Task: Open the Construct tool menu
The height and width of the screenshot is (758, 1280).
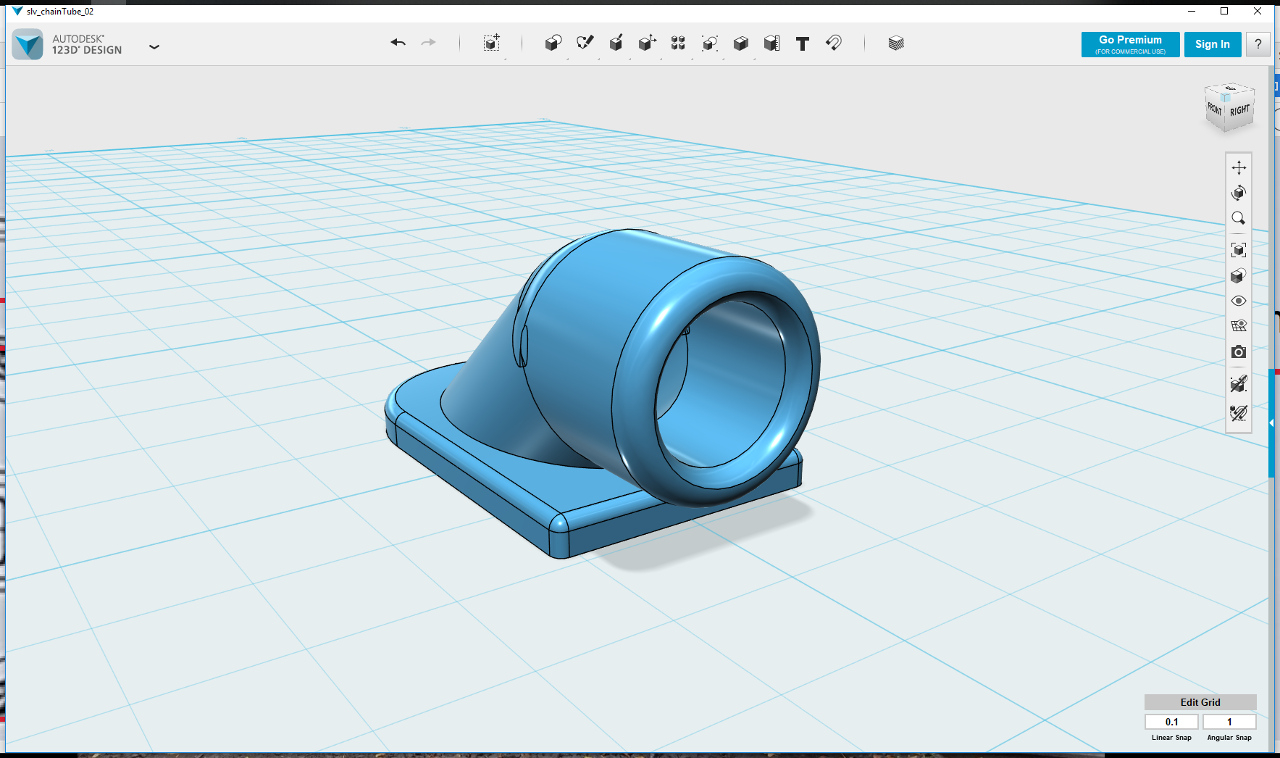Action: click(616, 43)
